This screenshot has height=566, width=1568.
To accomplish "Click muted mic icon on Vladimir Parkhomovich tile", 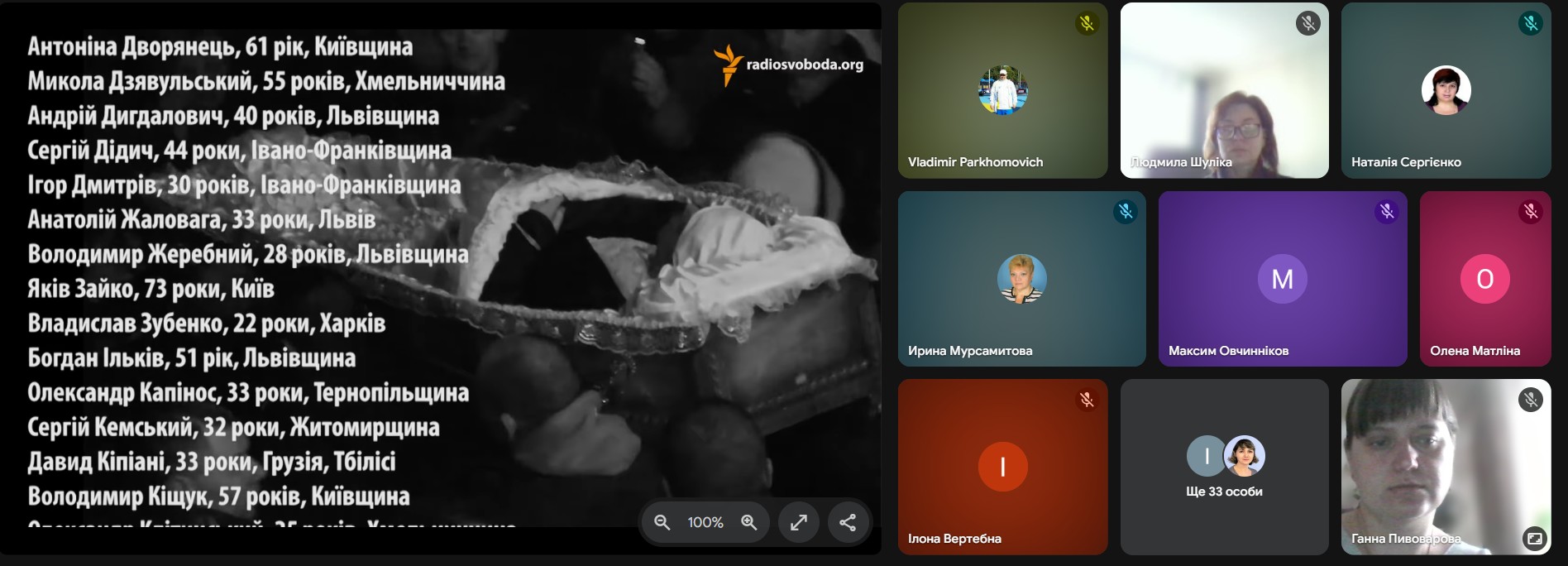I will click(1087, 23).
